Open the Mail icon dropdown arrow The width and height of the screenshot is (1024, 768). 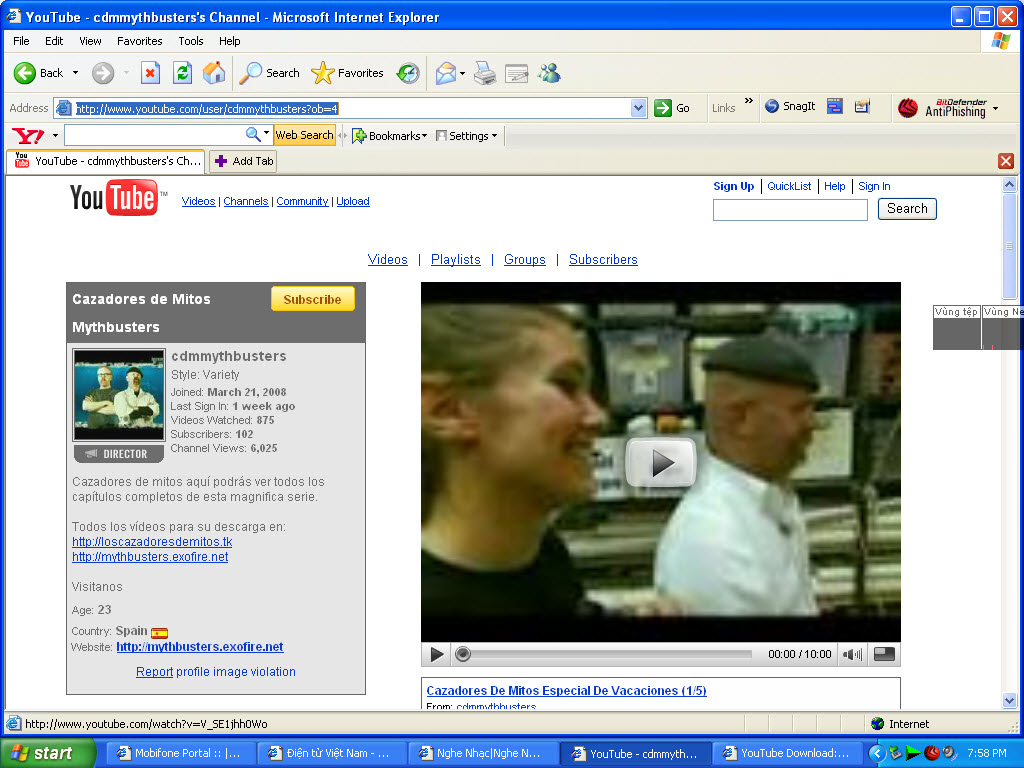(462, 74)
